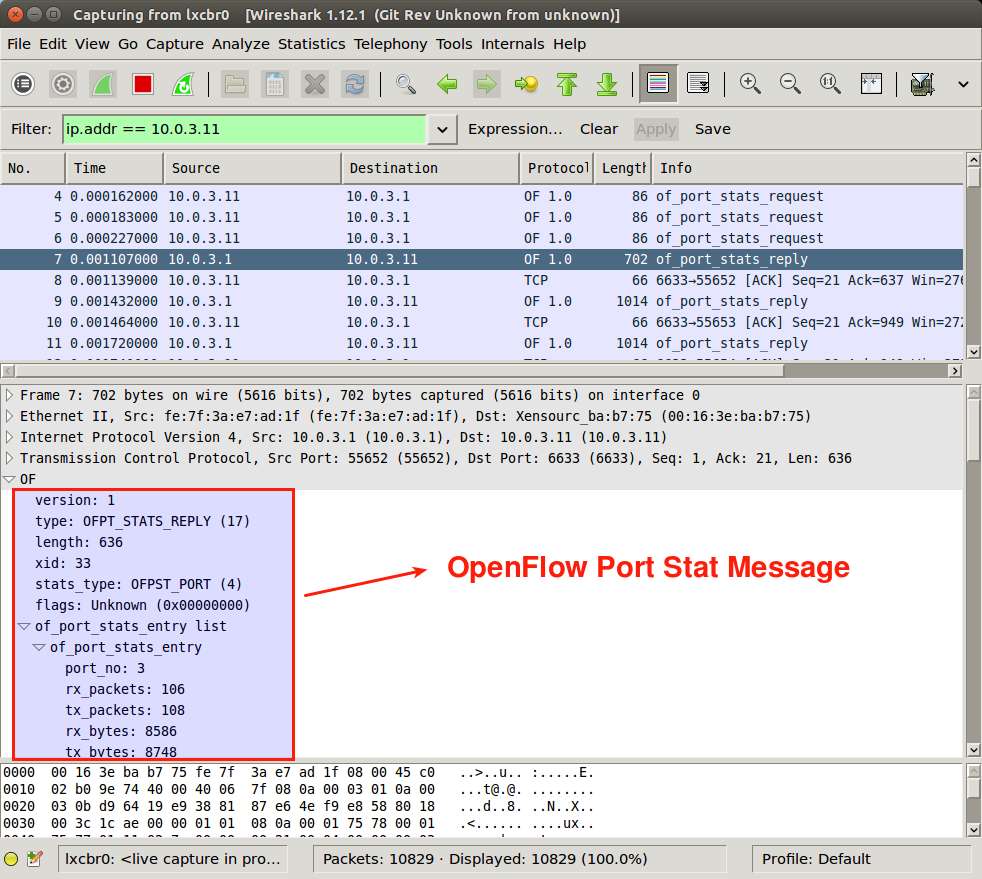This screenshot has width=982, height=879.
Task: Open the Statistics menu
Action: 311,44
